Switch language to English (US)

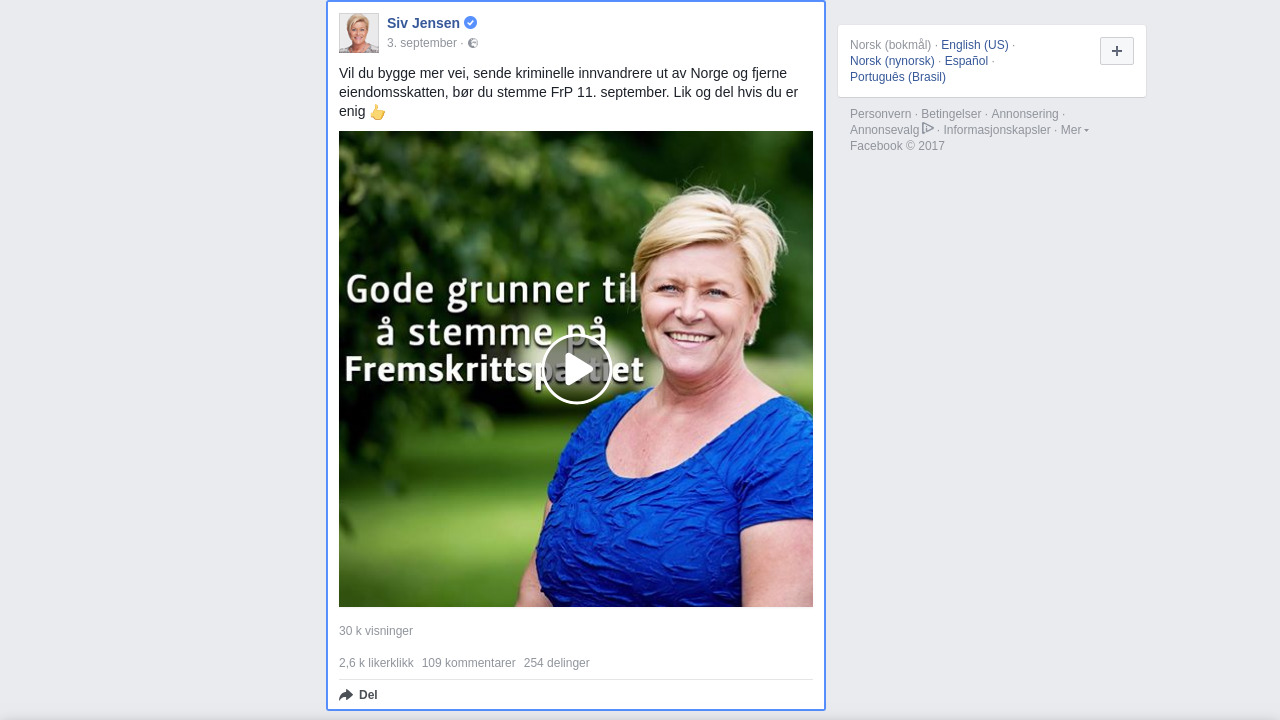tap(975, 45)
